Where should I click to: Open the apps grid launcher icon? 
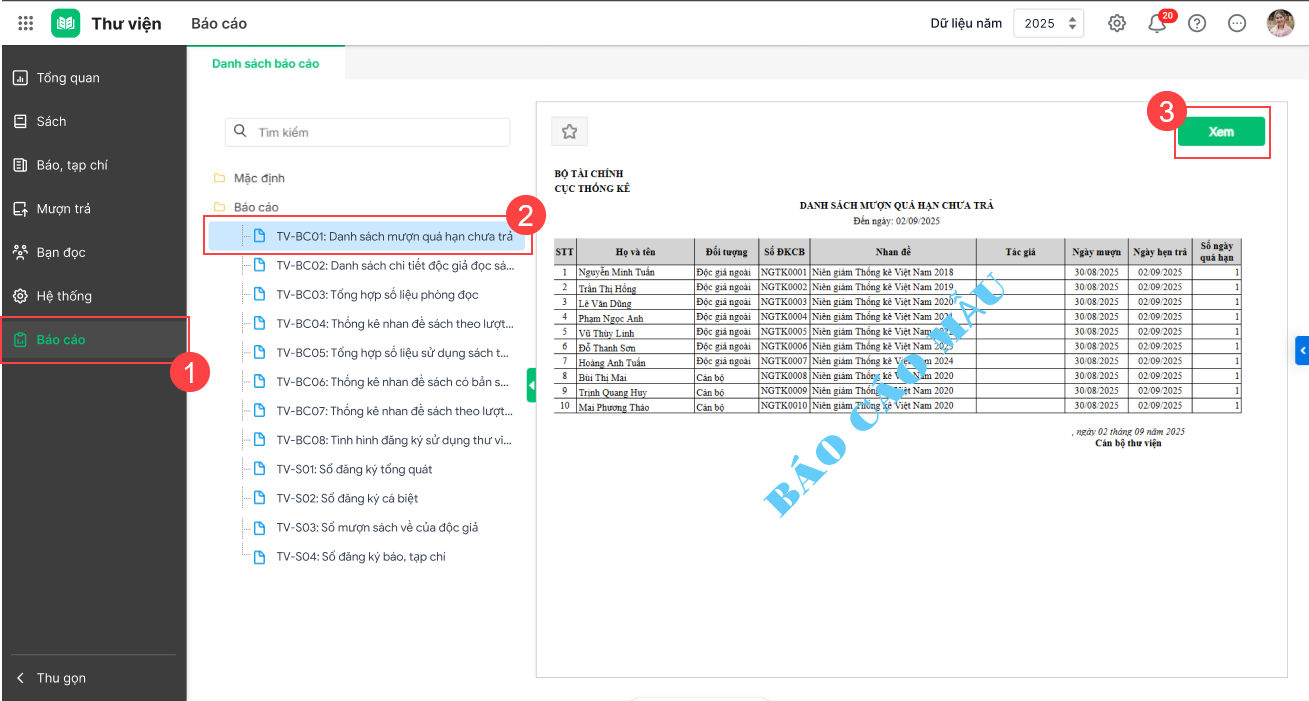[26, 23]
